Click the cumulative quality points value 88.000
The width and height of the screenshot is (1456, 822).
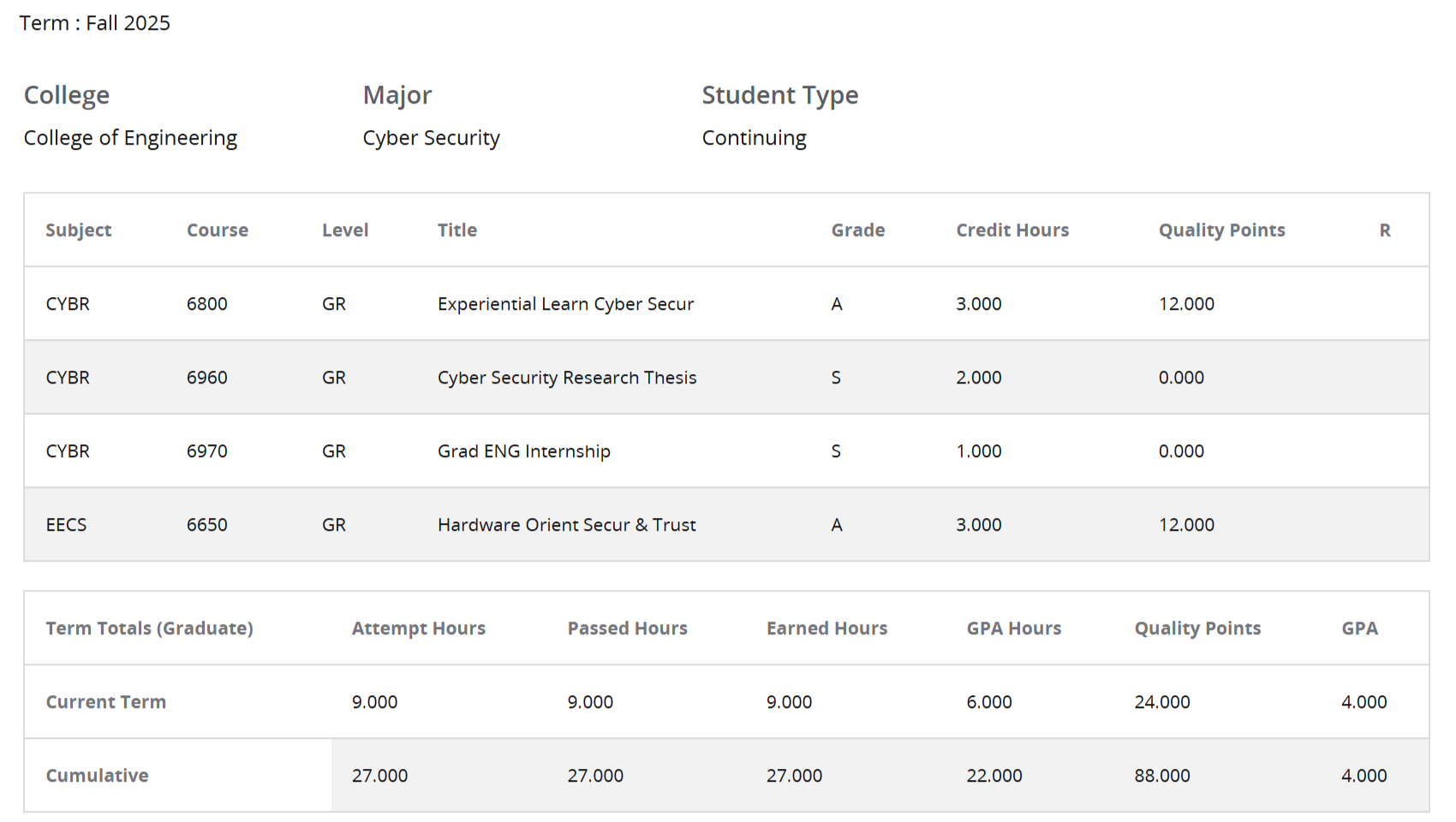click(1161, 776)
